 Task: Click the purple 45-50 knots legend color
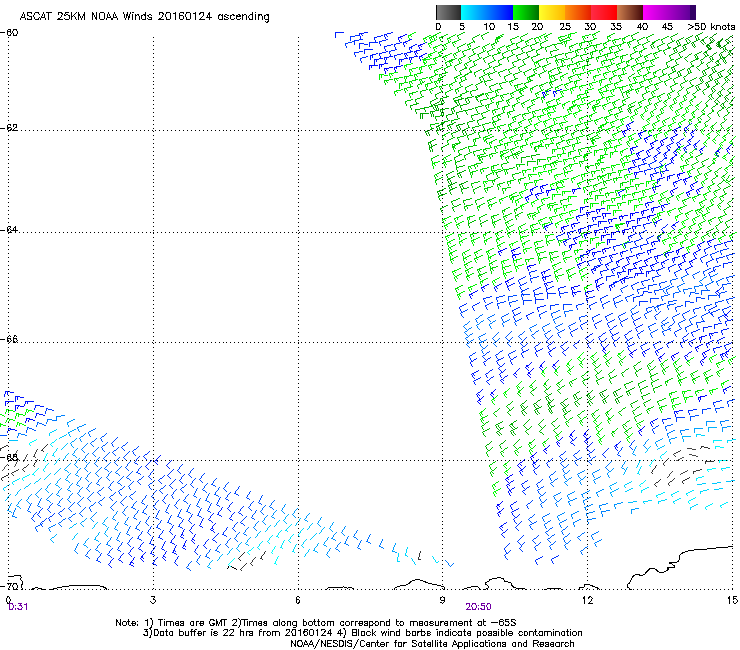coord(682,12)
